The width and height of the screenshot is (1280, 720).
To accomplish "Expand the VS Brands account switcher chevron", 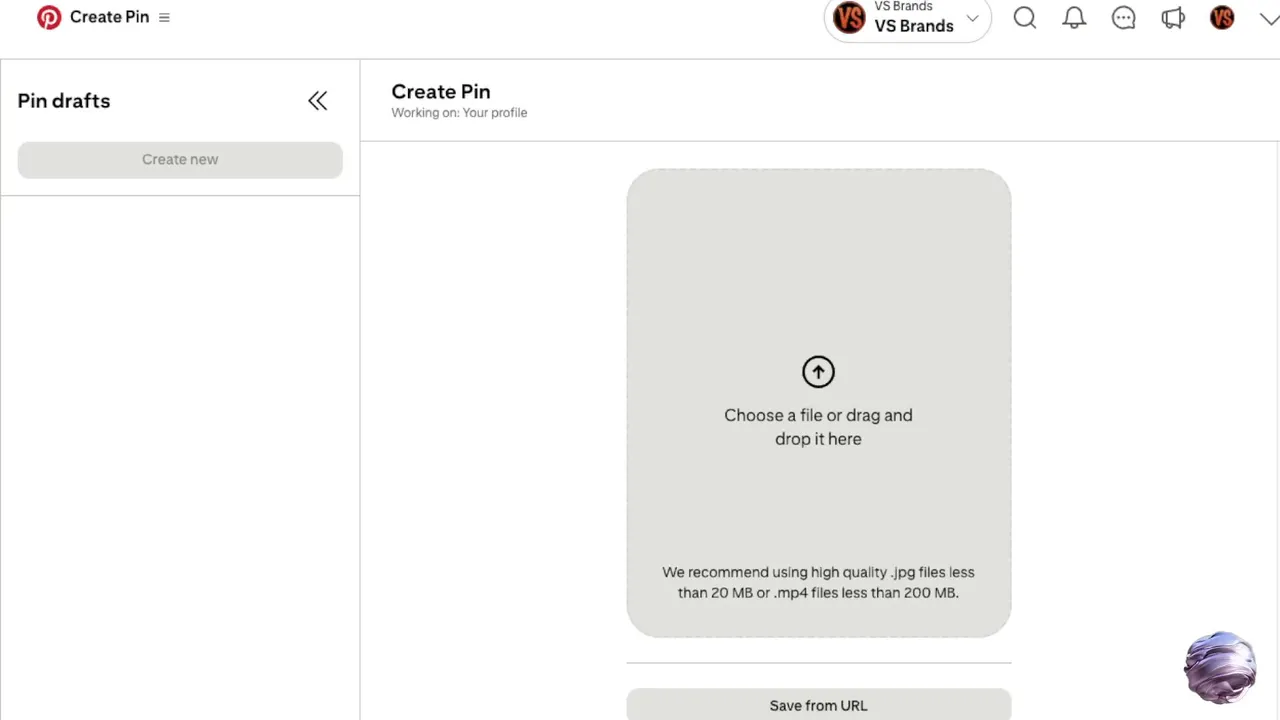I will (x=972, y=19).
